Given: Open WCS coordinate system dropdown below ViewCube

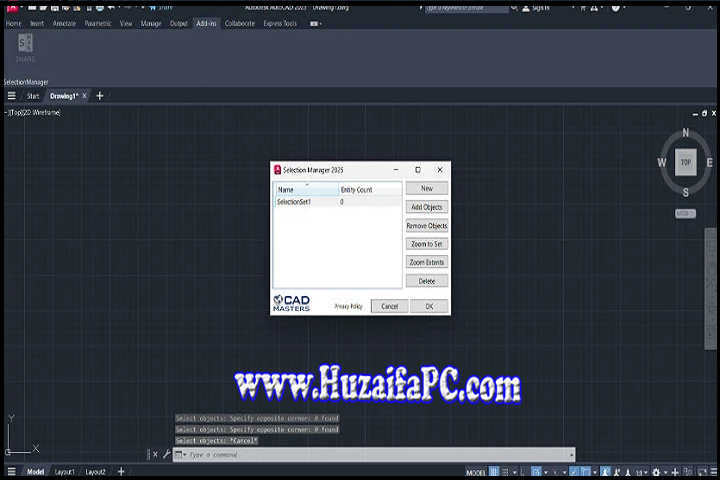Looking at the screenshot, I should pyautogui.click(x=685, y=214).
